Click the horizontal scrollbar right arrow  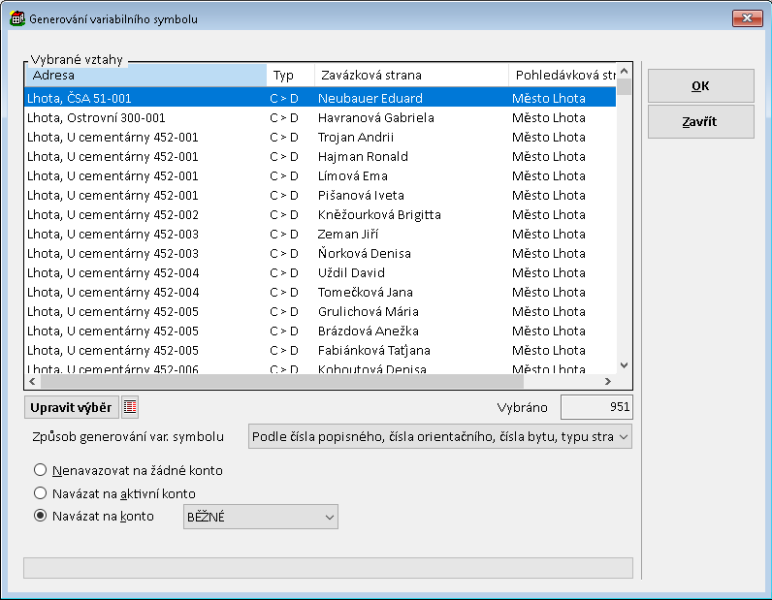(x=607, y=382)
